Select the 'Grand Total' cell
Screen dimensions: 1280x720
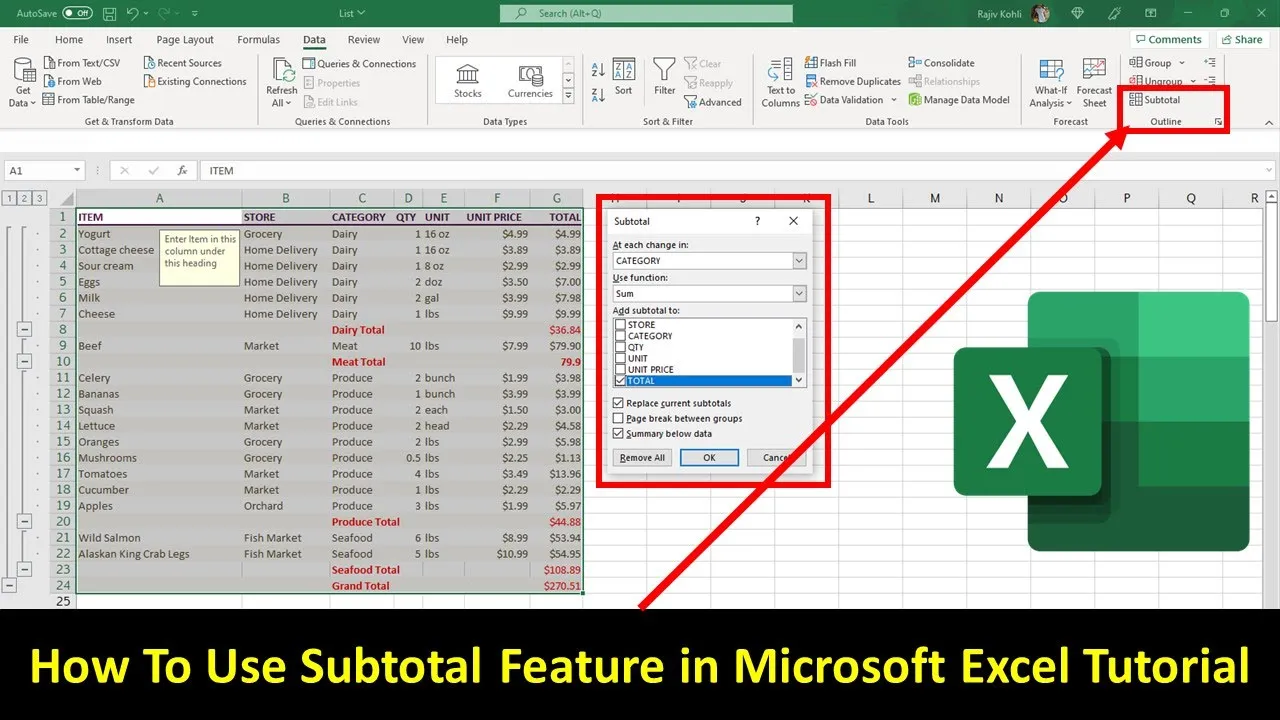(x=361, y=586)
